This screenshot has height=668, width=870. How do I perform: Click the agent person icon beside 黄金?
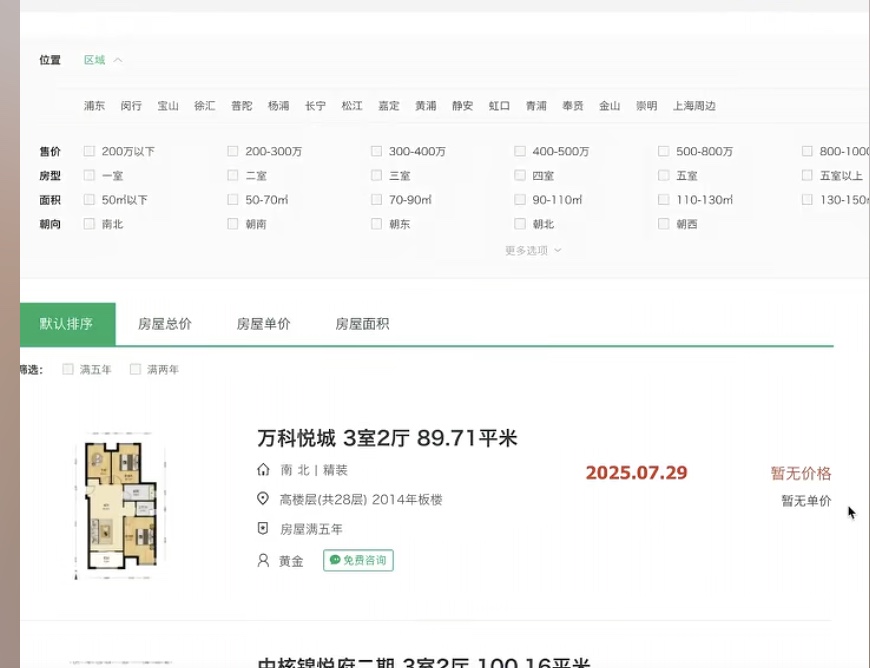click(x=263, y=561)
